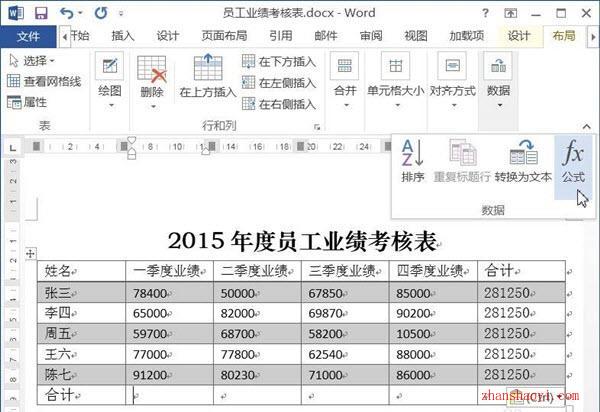Image resolution: width=600 pixels, height=412 pixels.
Task: Switch to the 引用 References tab
Action: (x=280, y=36)
